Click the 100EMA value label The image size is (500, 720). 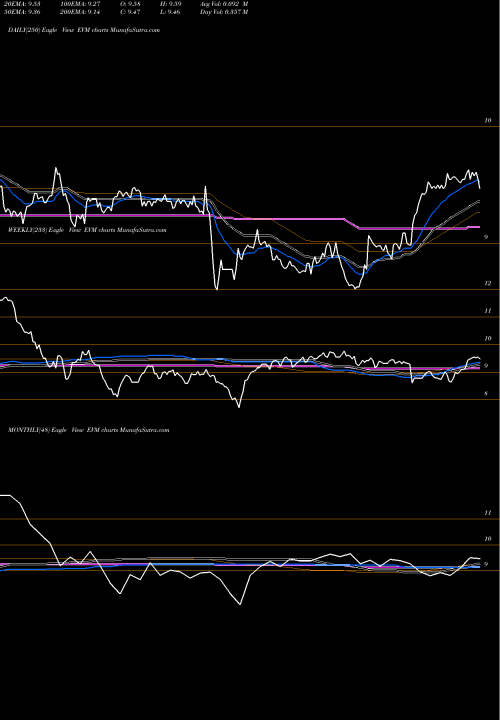click(x=80, y=4)
